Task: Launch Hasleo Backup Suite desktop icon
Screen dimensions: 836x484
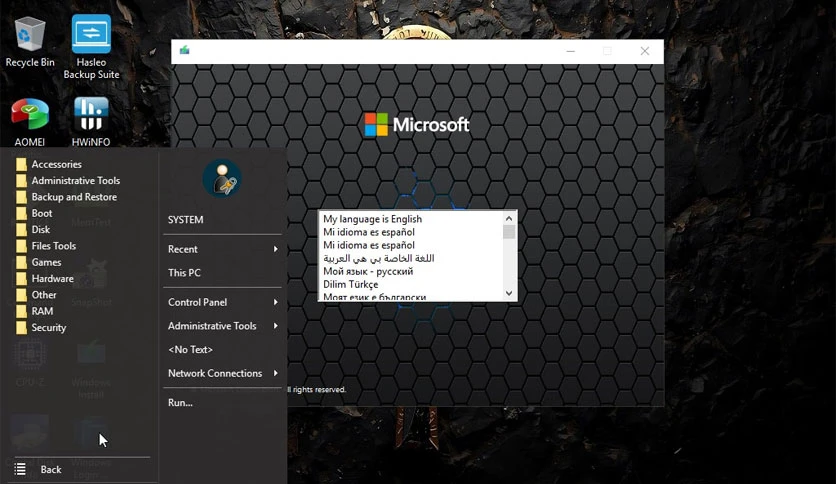Action: 91,47
